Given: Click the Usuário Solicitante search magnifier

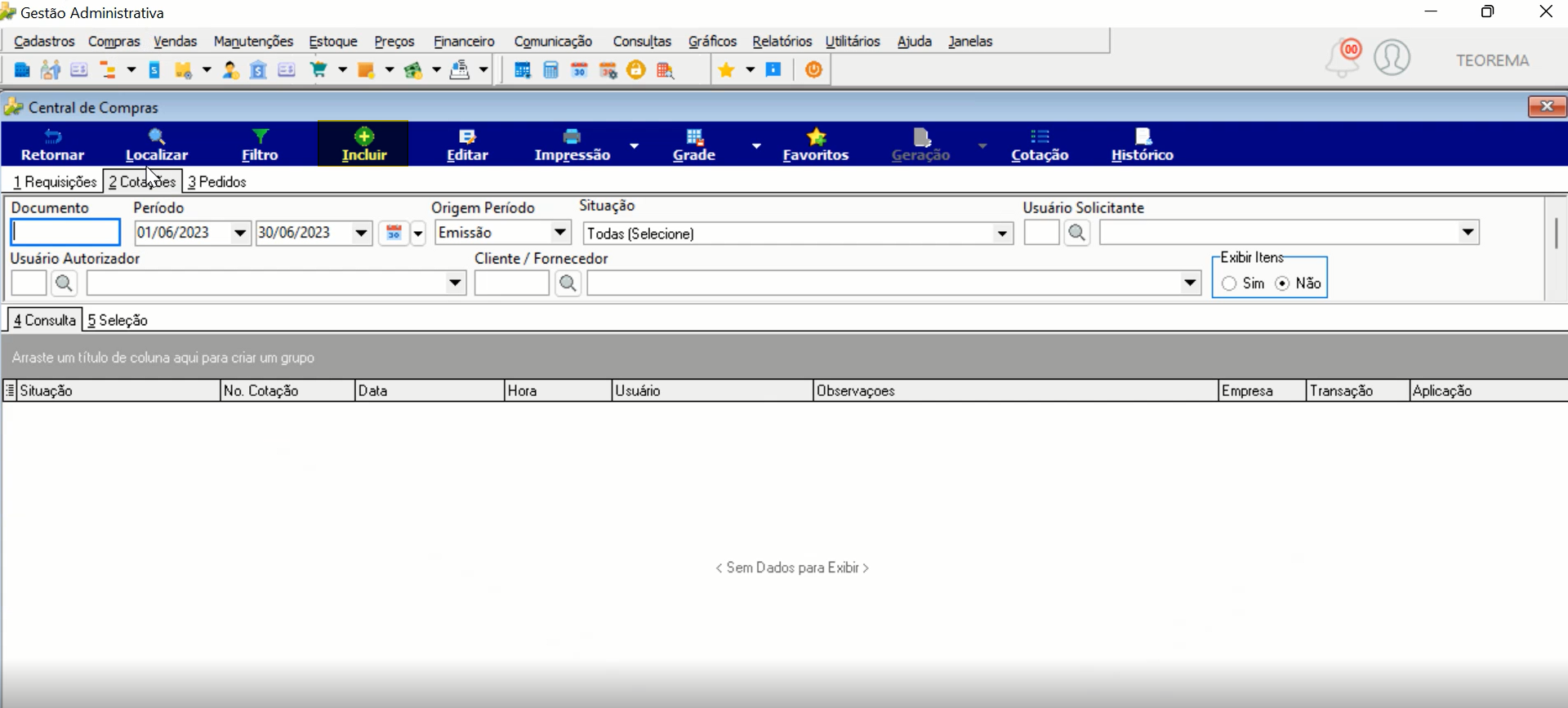Looking at the screenshot, I should 1077,233.
